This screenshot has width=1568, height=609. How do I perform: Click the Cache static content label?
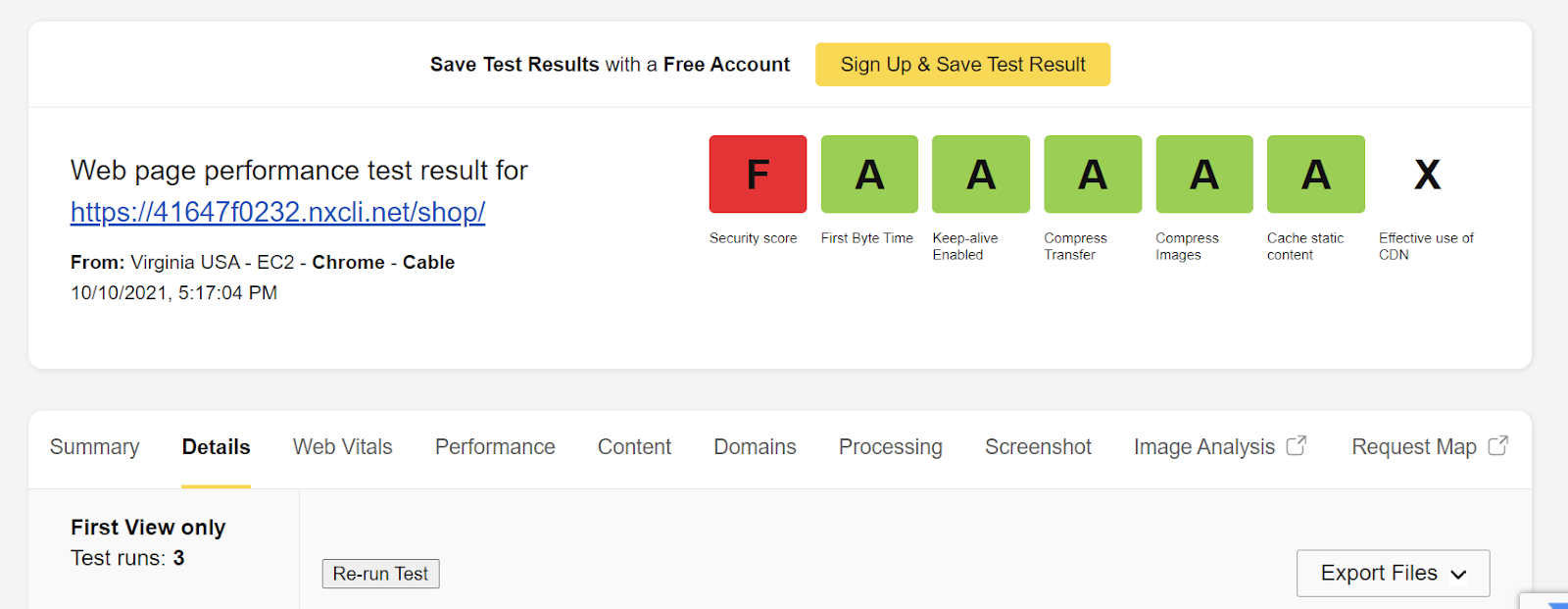[x=1305, y=246]
